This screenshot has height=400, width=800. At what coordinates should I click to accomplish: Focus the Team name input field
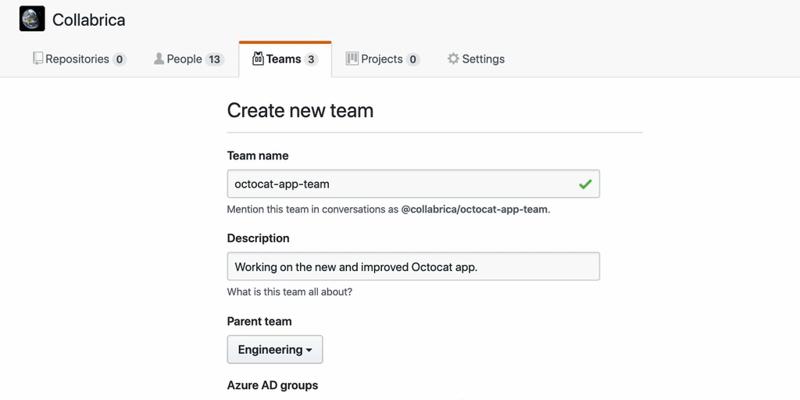click(x=400, y=184)
